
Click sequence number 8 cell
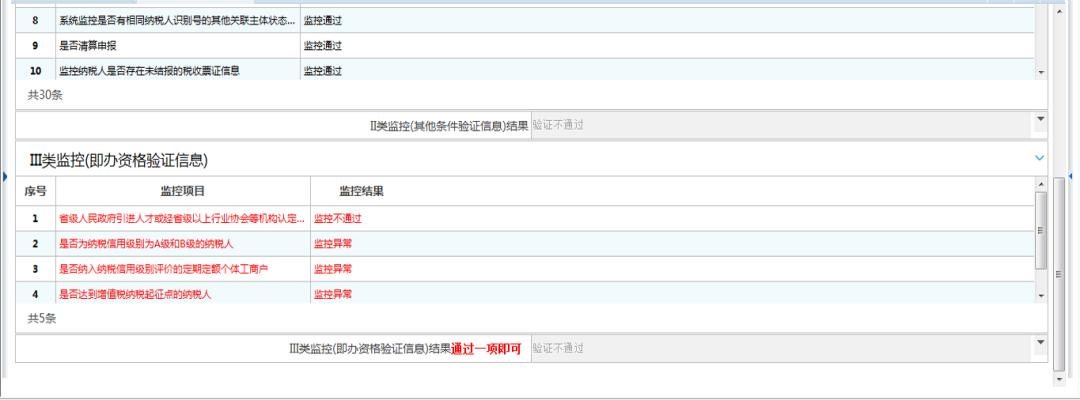pos(35,21)
